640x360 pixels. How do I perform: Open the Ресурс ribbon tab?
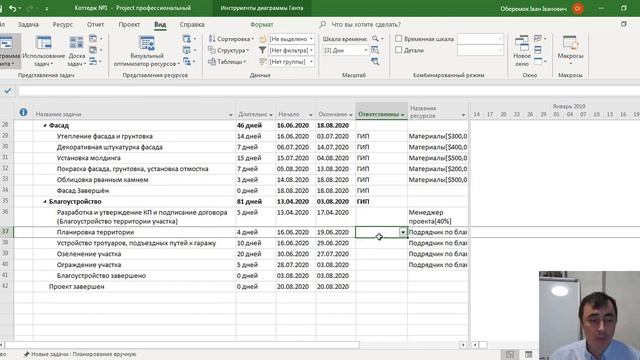62,24
